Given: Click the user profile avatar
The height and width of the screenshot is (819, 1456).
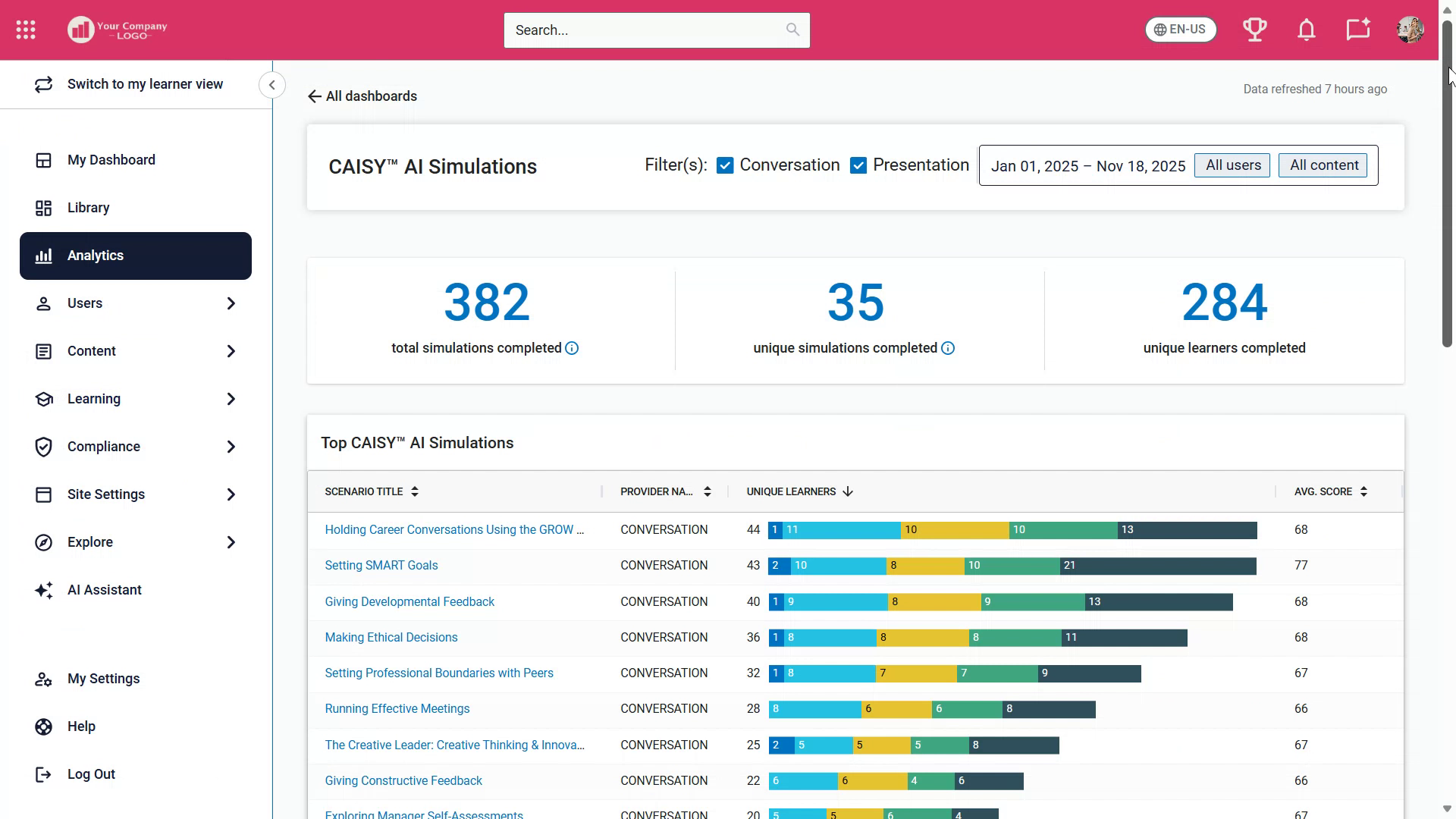Looking at the screenshot, I should [x=1410, y=30].
